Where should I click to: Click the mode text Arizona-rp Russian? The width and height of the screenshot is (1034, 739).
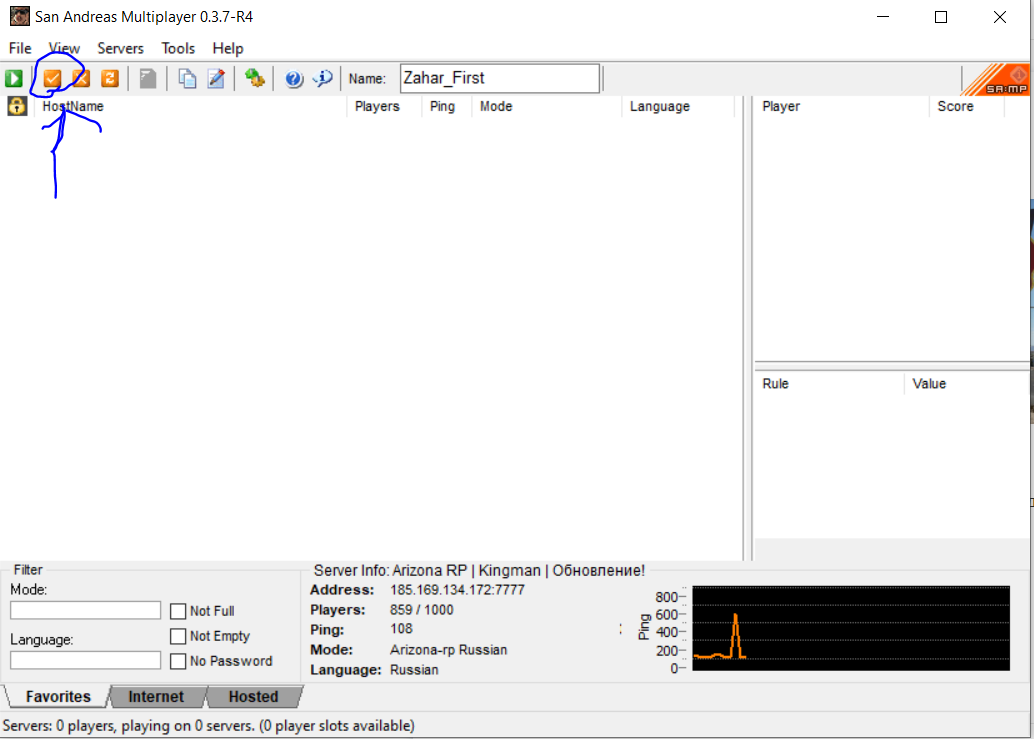click(448, 650)
